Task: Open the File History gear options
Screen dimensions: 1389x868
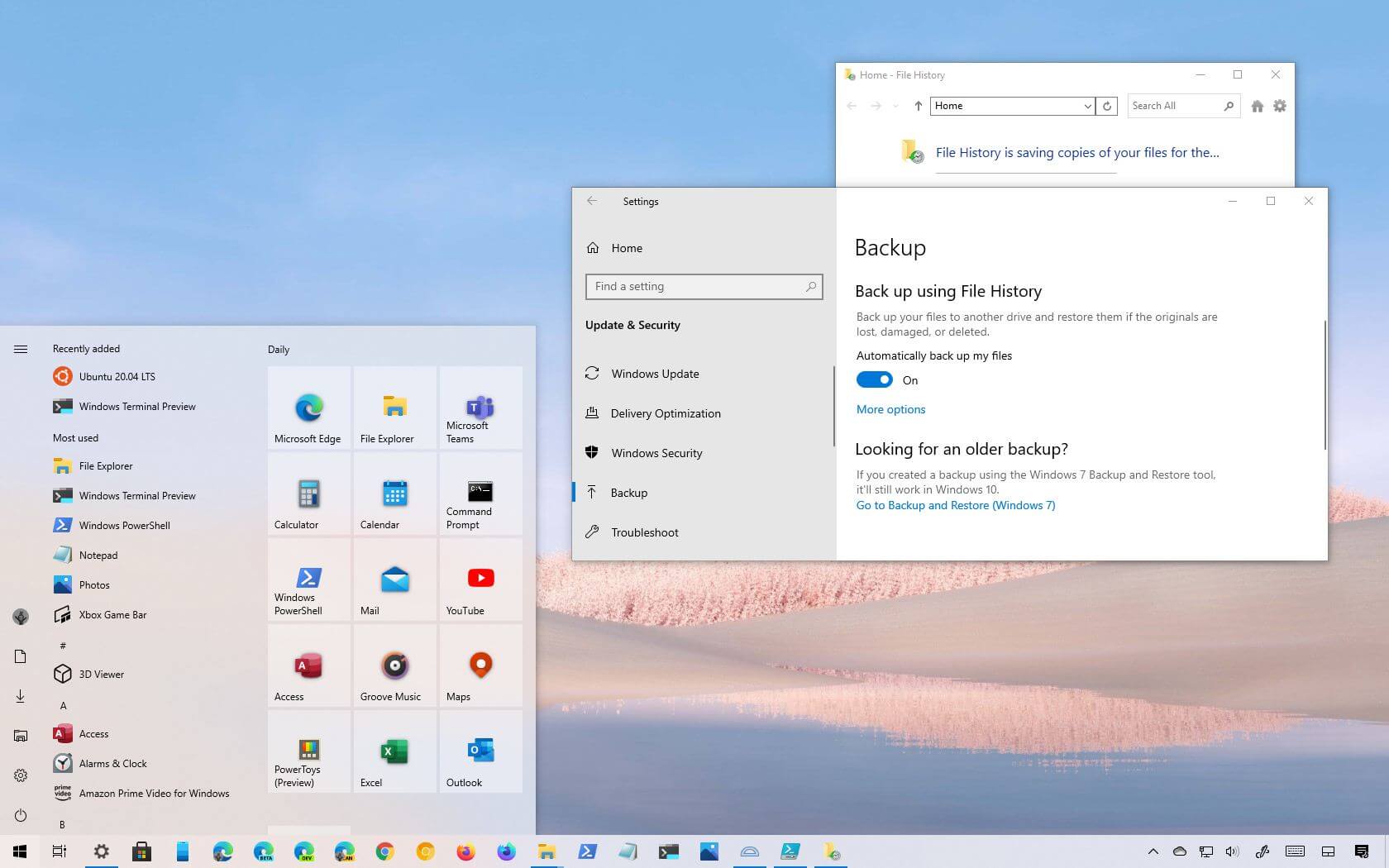Action: pos(1280,106)
